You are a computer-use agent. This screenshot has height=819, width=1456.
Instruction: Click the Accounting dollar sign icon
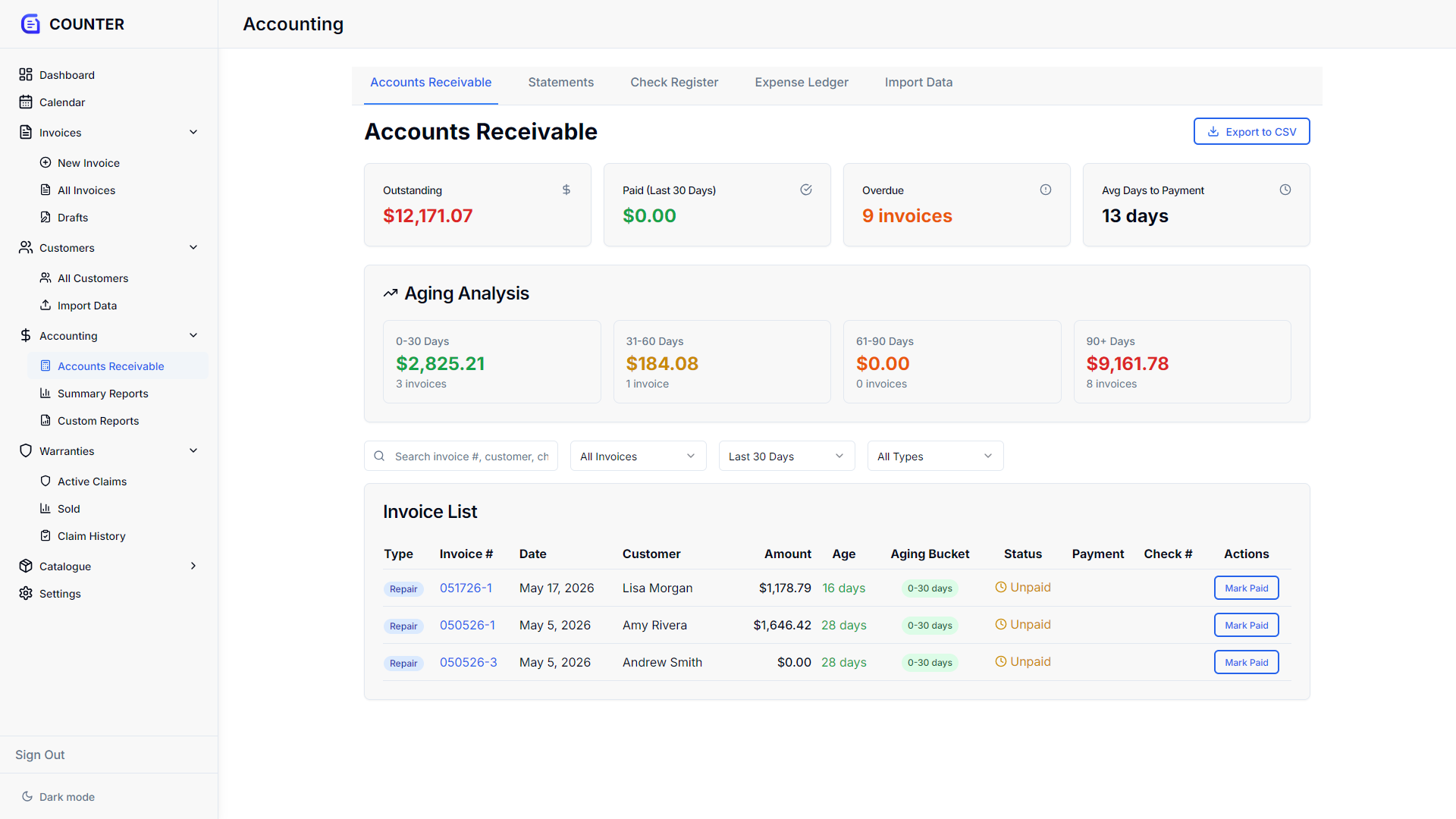(x=26, y=335)
